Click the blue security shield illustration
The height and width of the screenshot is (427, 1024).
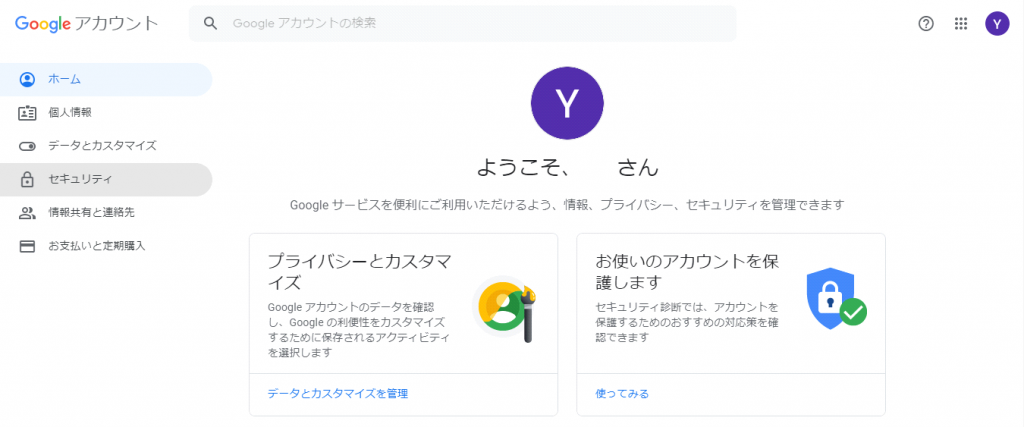click(836, 298)
